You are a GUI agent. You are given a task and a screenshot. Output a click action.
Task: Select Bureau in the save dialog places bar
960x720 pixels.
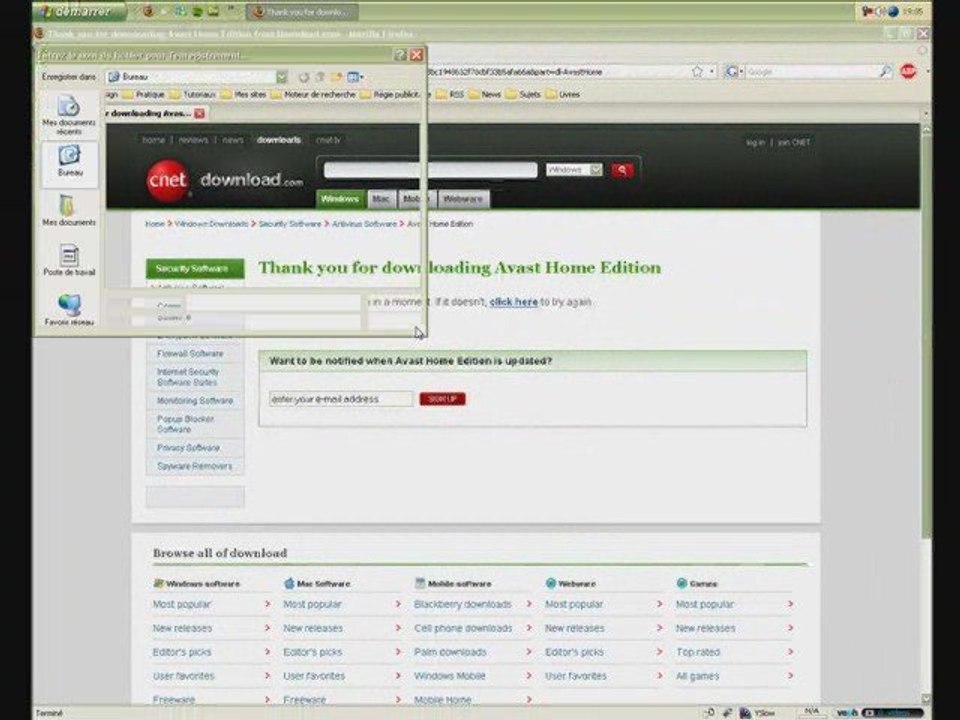[x=69, y=162]
